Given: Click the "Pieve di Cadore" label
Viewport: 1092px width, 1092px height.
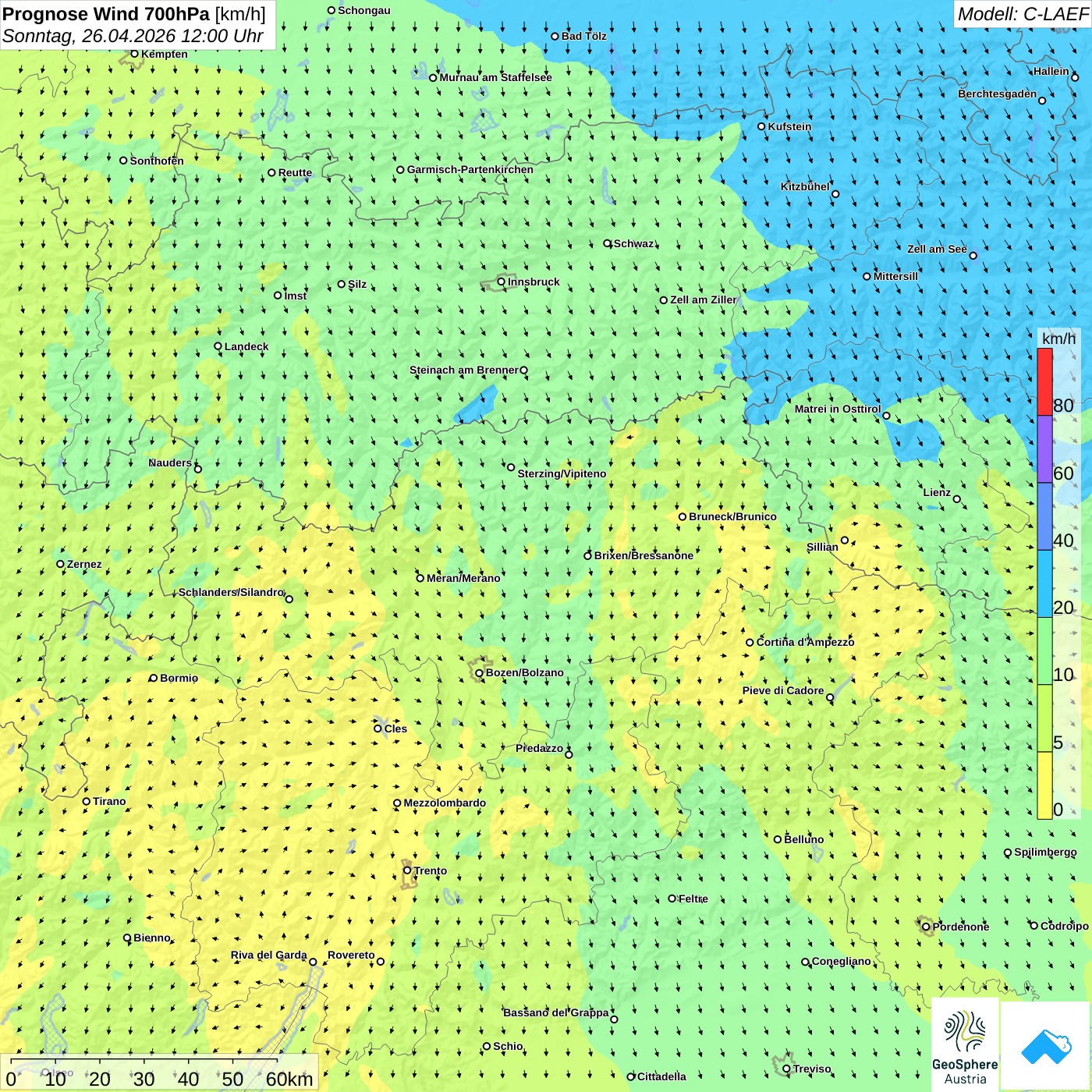Looking at the screenshot, I should coord(783,690).
